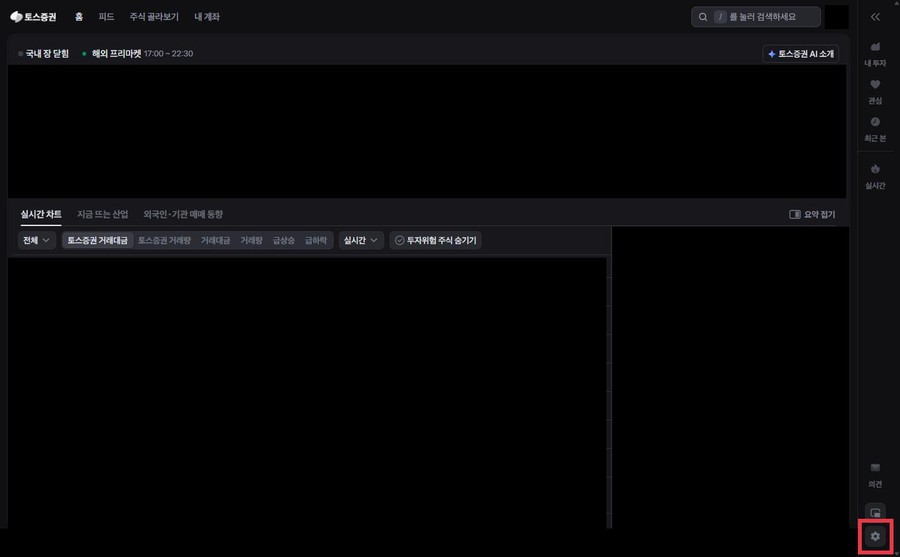The width and height of the screenshot is (900, 557).
Task: Open 의견 feedback icon in sidebar
Action: (875, 475)
